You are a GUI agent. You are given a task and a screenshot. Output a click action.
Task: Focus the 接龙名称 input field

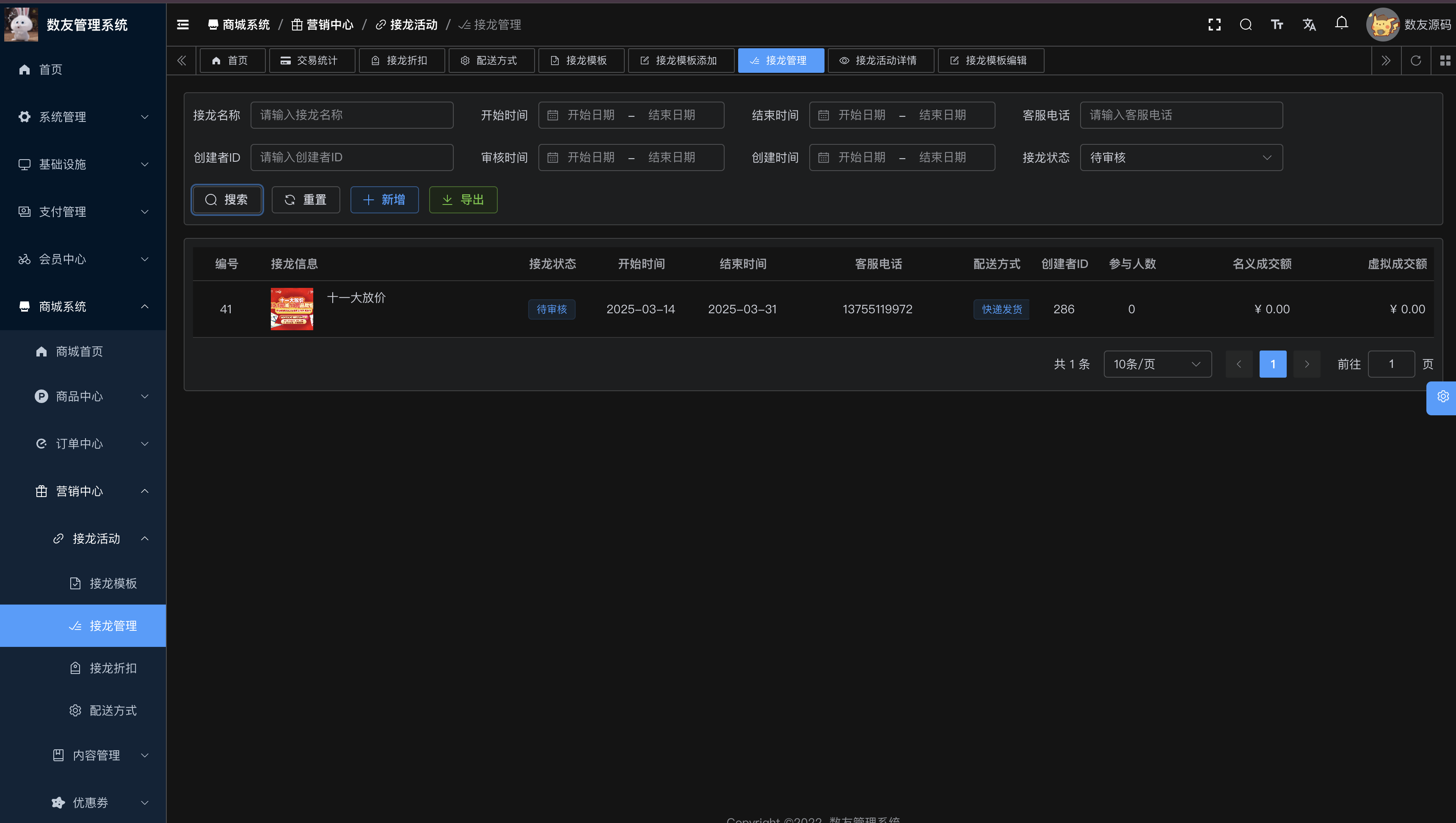click(352, 115)
